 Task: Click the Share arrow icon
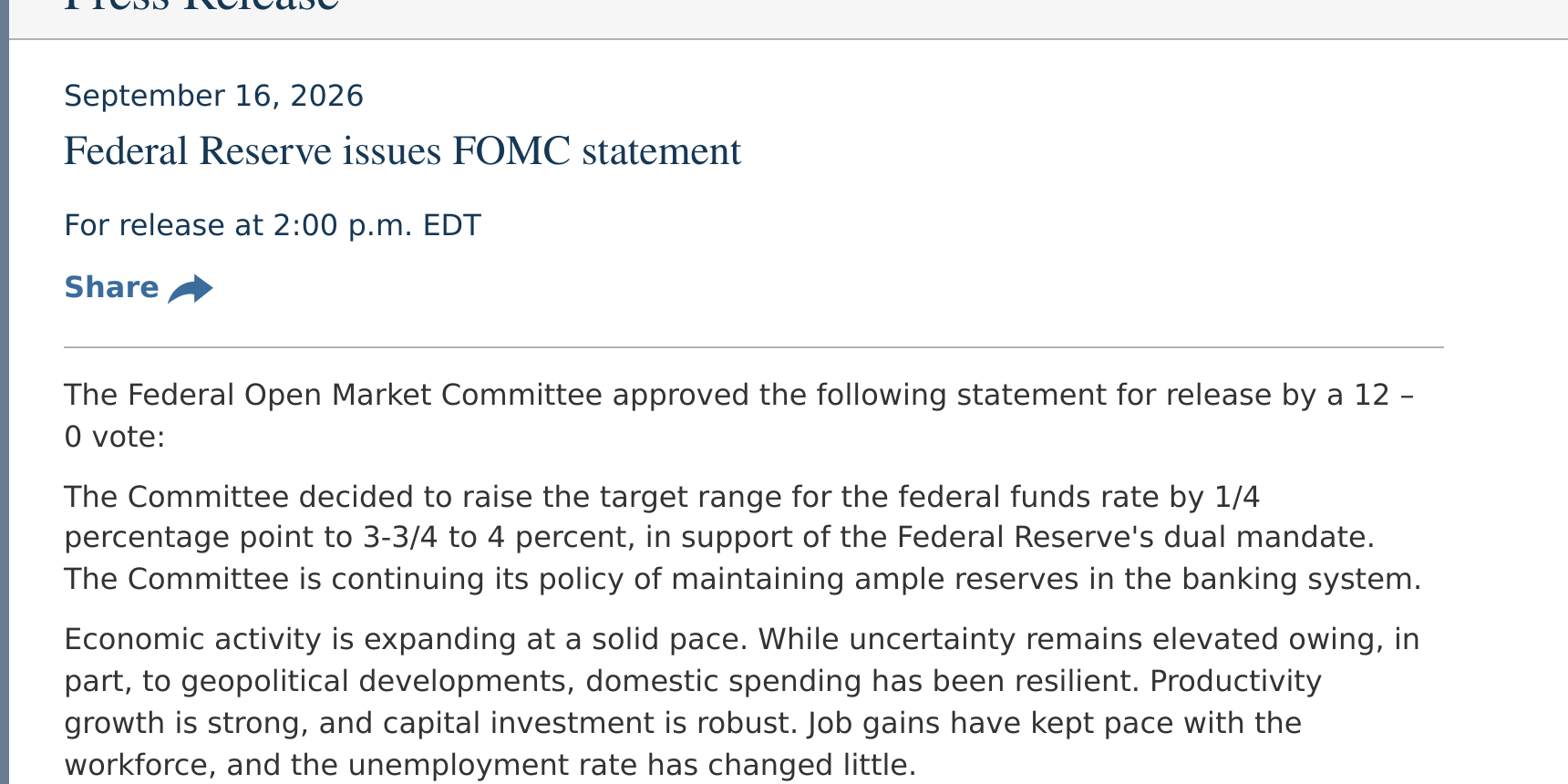(x=191, y=289)
